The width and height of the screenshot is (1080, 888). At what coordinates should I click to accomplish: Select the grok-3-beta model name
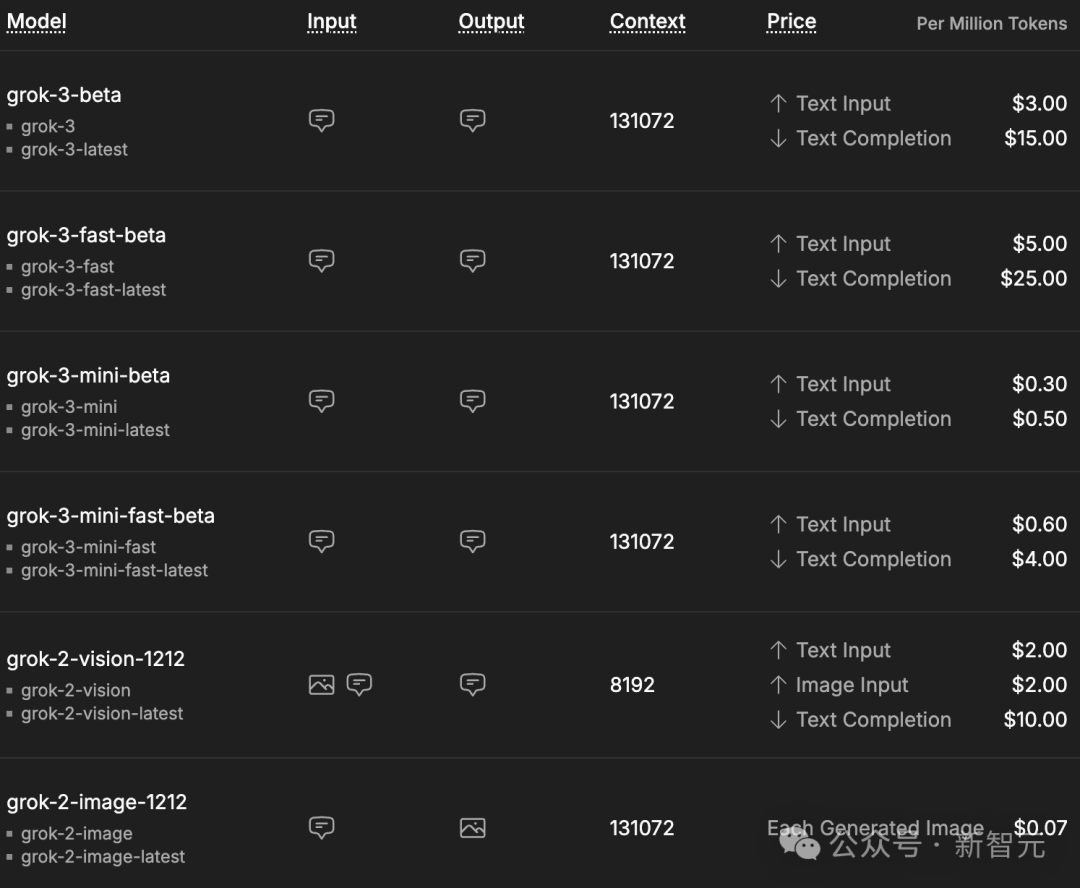[x=64, y=96]
